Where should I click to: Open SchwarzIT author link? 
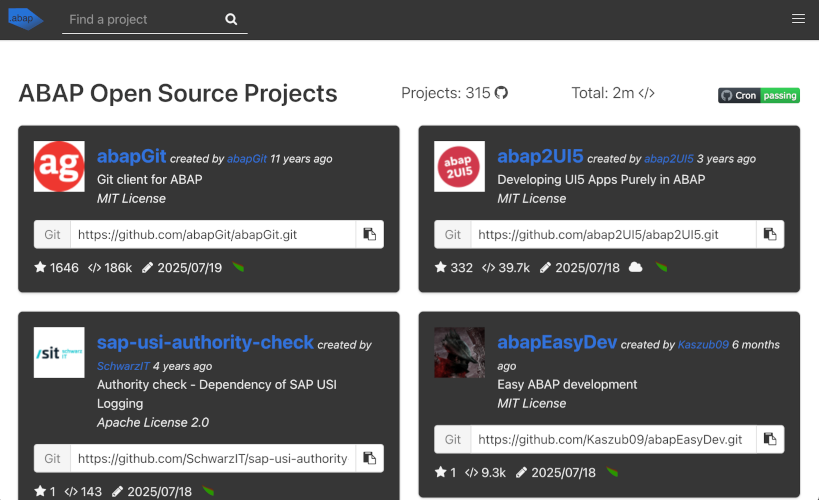point(123,366)
